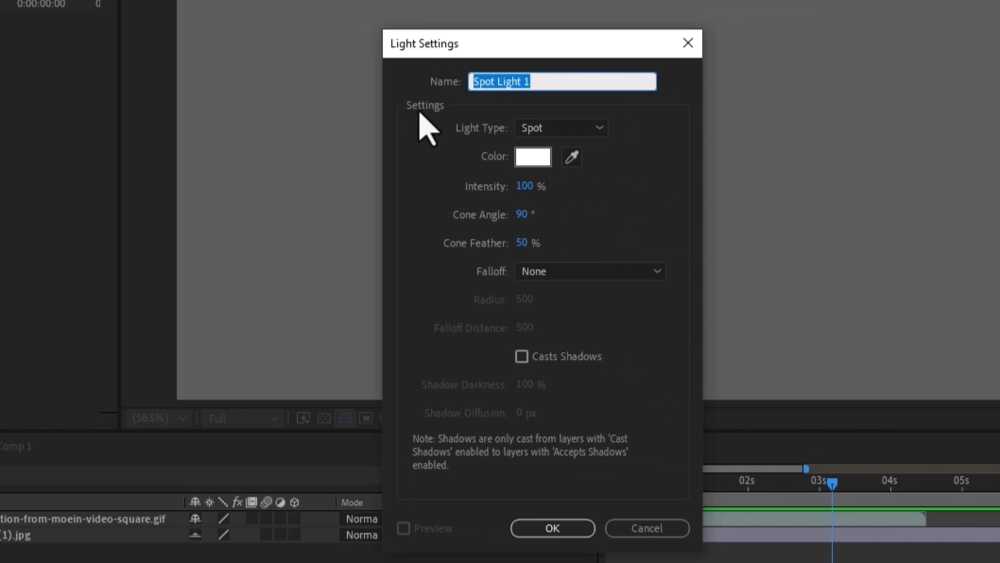Screen dimensions: 1000x563
Task: Click the Shy switch column header icon
Action: tap(195, 502)
